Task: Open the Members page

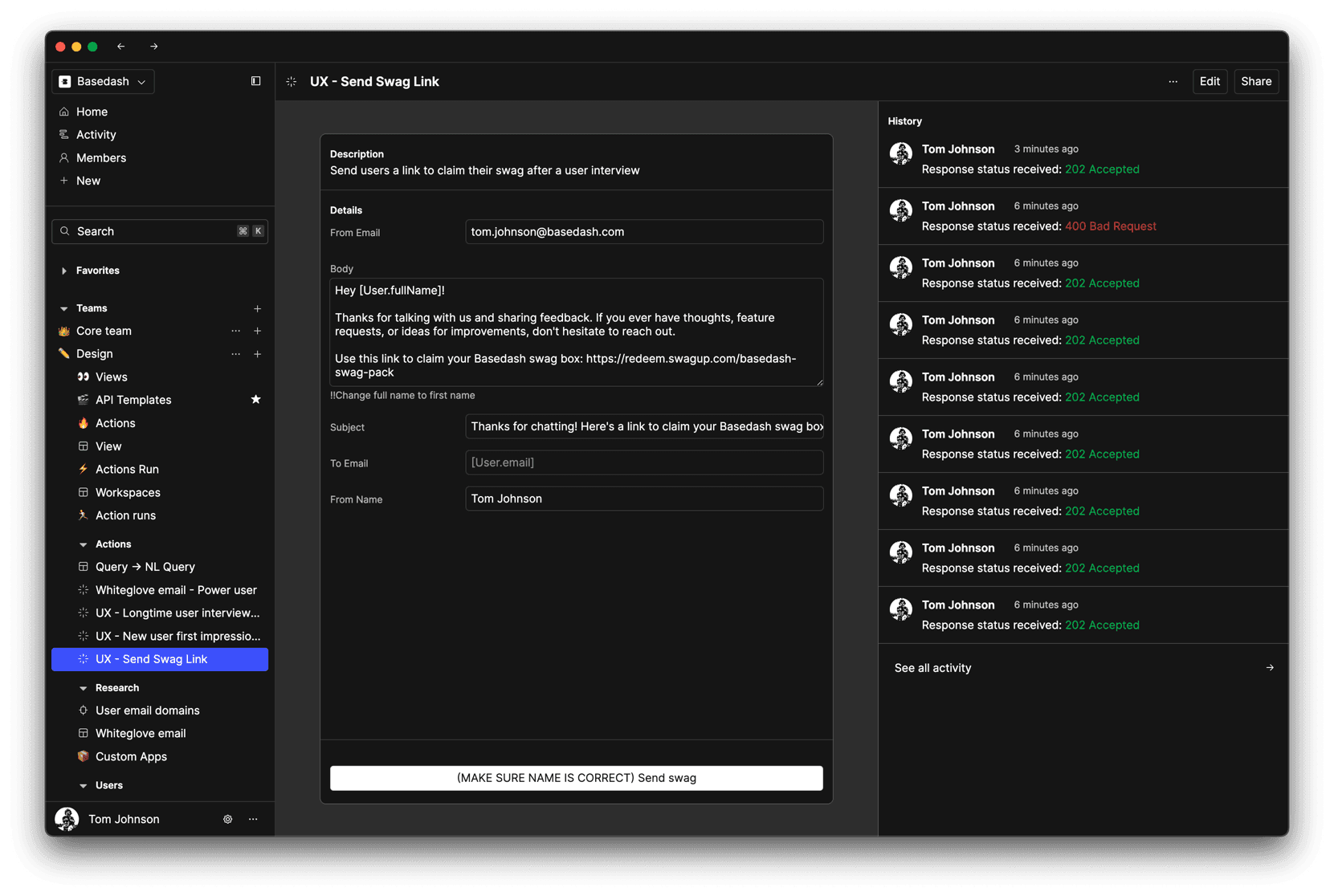Action: 160,158
